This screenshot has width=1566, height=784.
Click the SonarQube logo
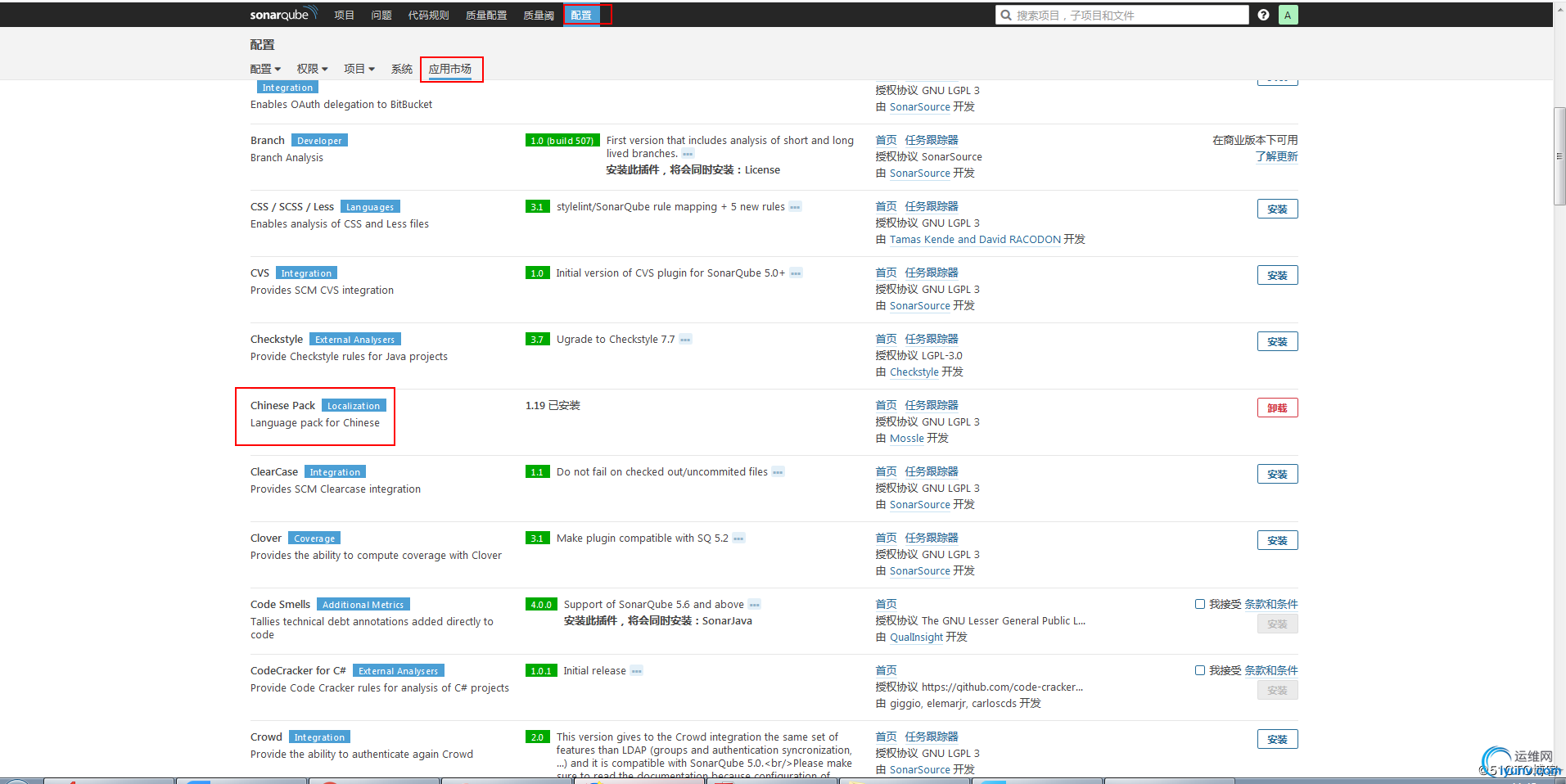tap(283, 14)
